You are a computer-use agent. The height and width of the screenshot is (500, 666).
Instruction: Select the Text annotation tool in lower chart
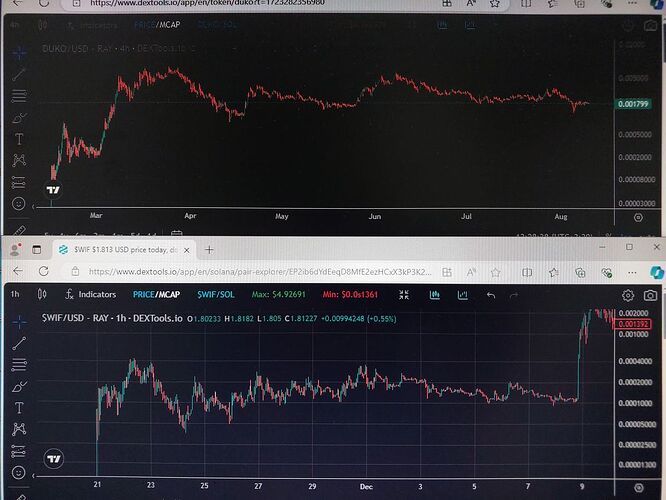[x=19, y=408]
